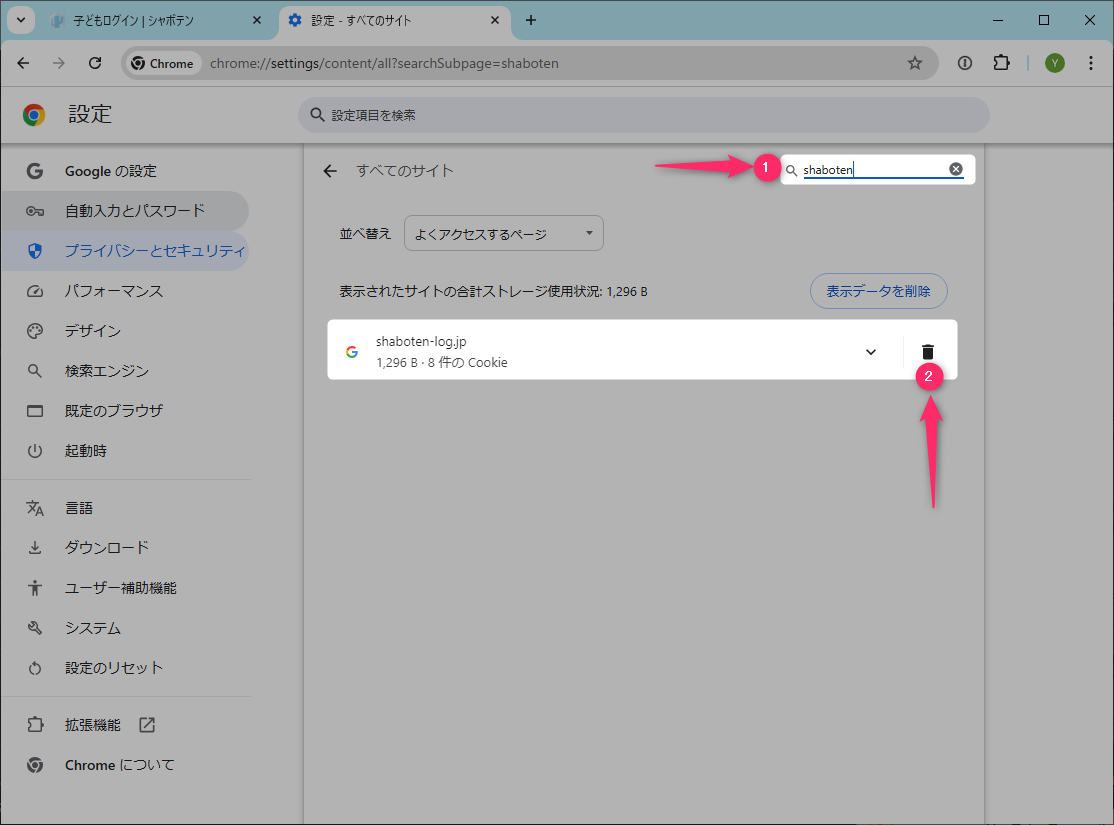This screenshot has height=825, width=1114.
Task: Click the key icon for passwords
Action: (35, 211)
